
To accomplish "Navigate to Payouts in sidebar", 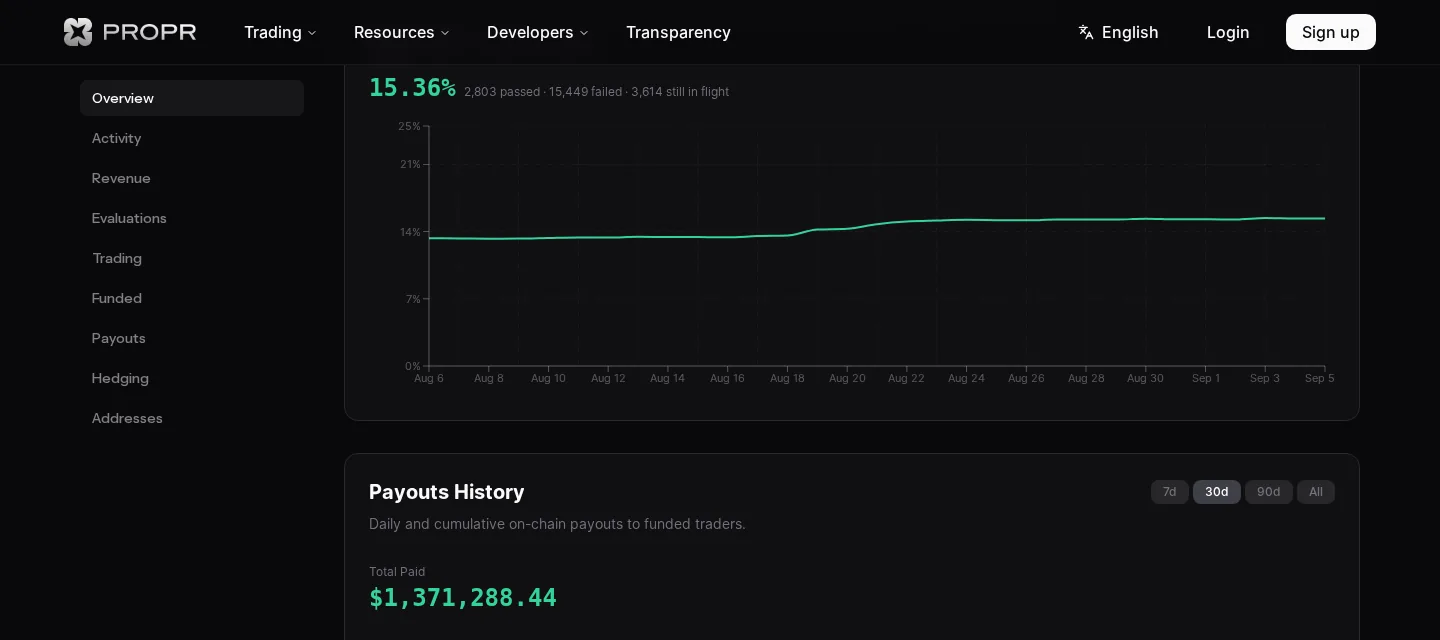I will [x=192, y=338].
